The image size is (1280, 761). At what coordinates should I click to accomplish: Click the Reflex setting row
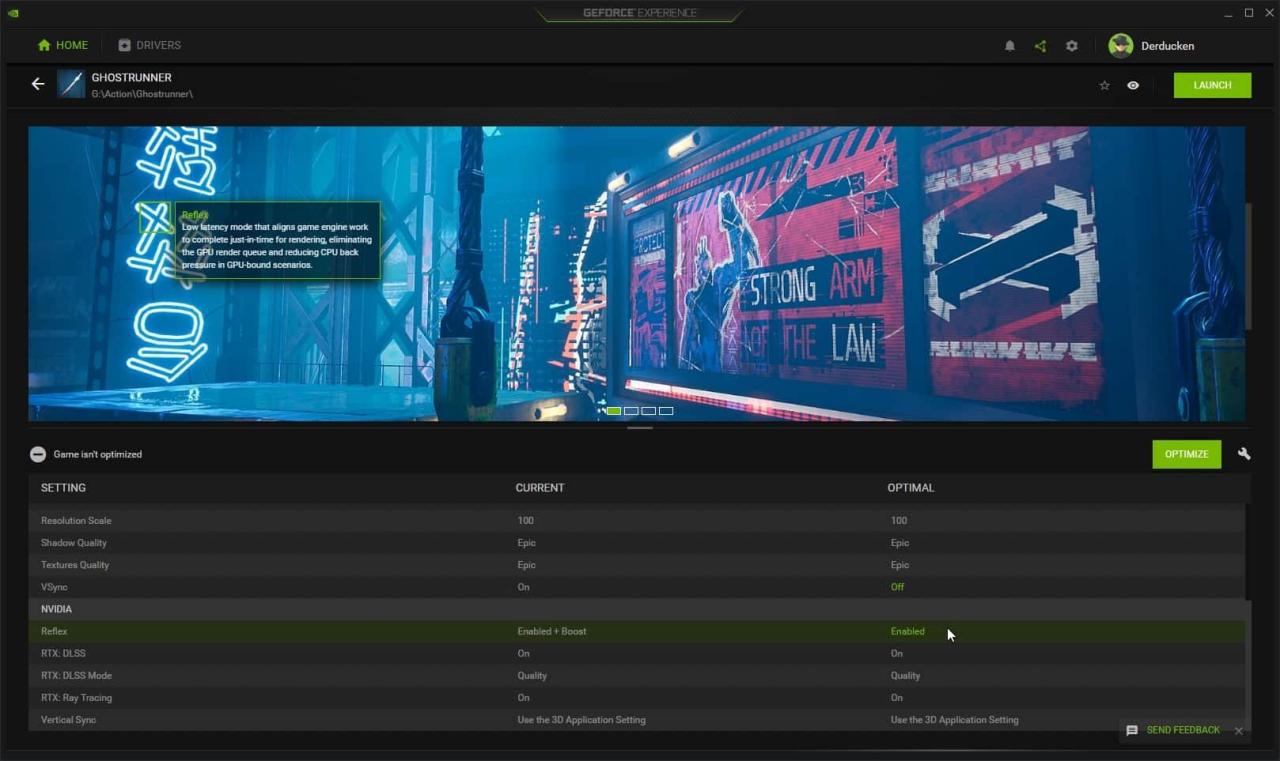[x=637, y=631]
